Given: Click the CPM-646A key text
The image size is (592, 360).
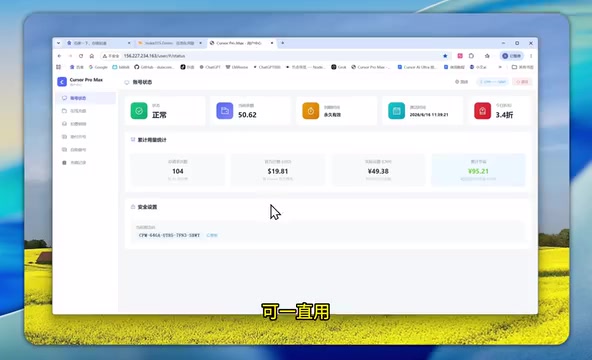Looking at the screenshot, I should (169, 235).
